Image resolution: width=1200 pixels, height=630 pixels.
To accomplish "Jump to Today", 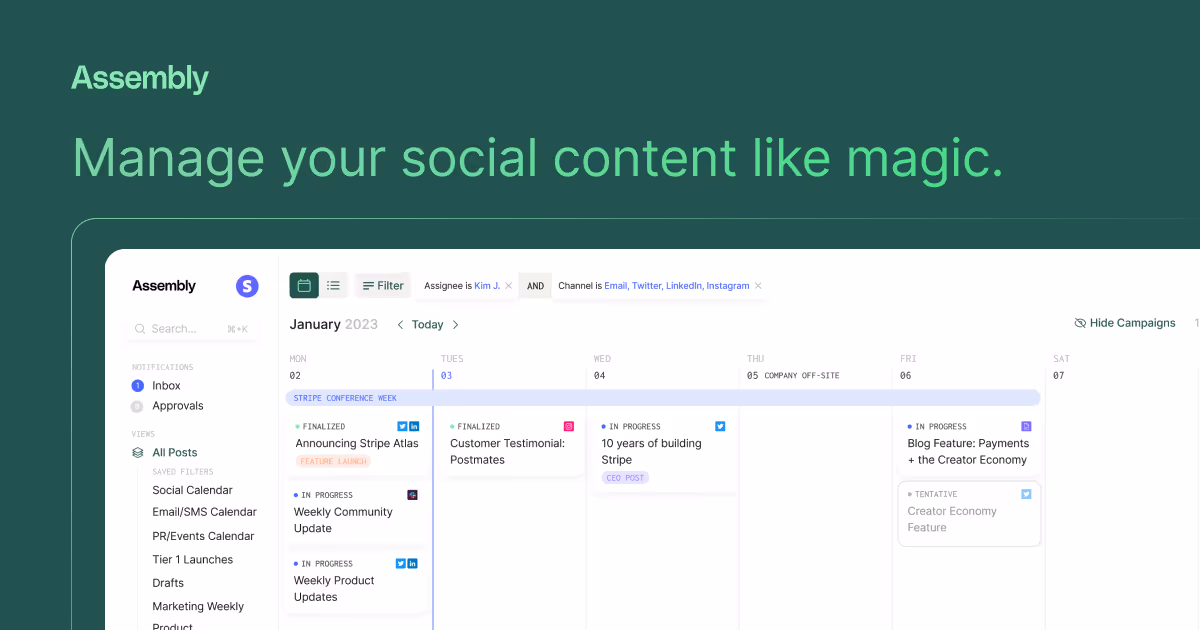I will point(427,325).
